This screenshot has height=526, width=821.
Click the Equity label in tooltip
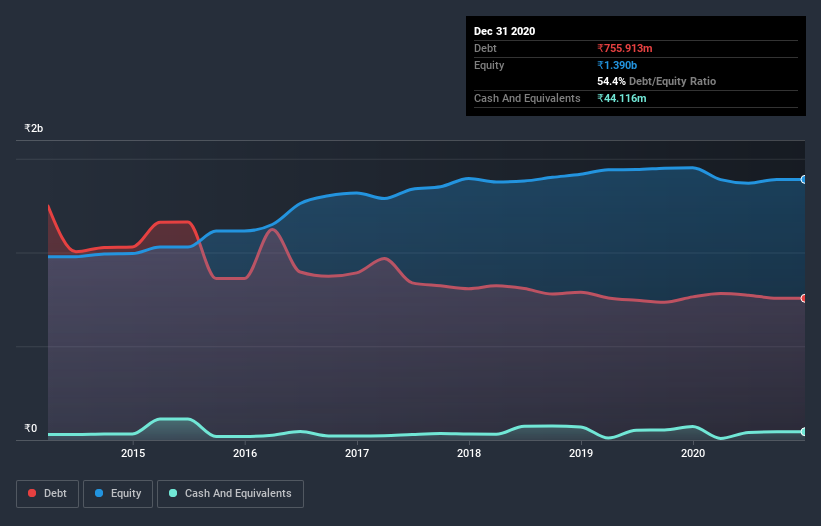pos(489,65)
